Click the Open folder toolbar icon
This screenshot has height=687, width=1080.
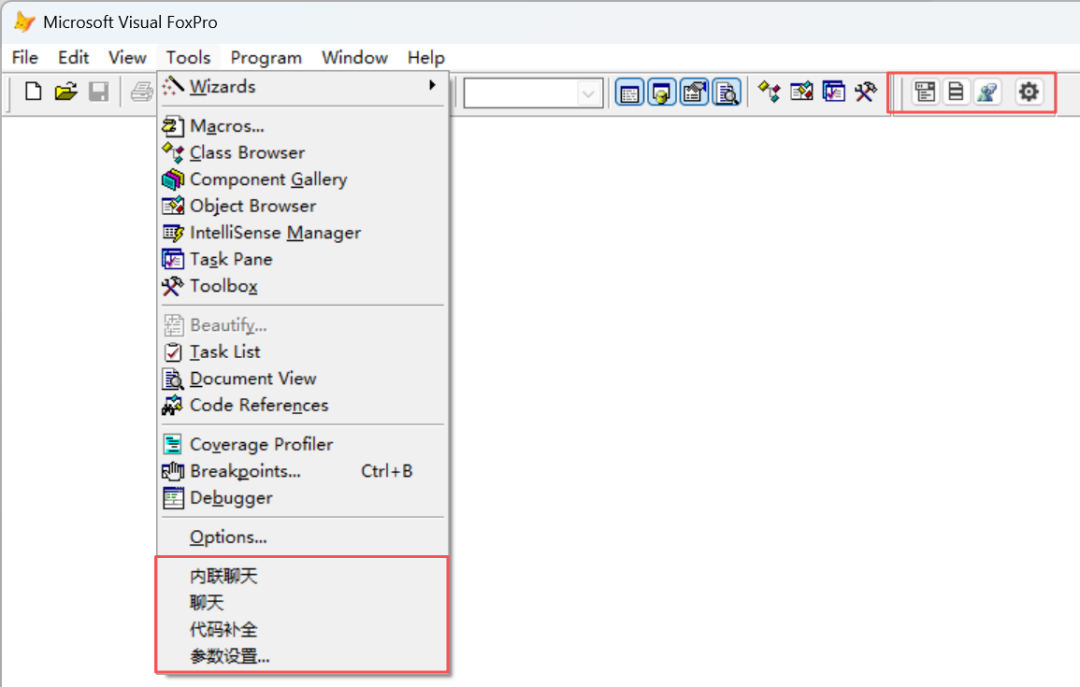[x=66, y=92]
